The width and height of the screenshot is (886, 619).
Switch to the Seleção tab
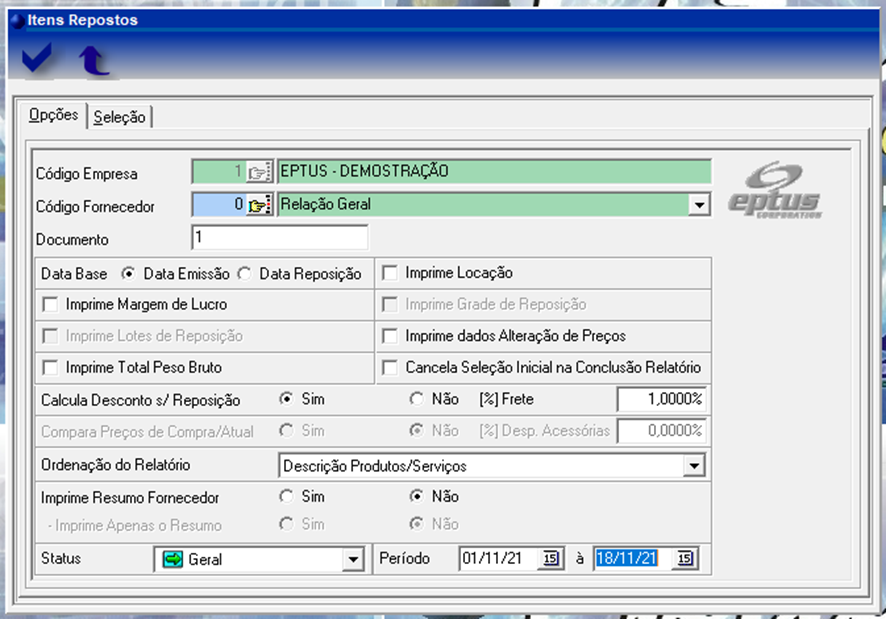coord(119,117)
